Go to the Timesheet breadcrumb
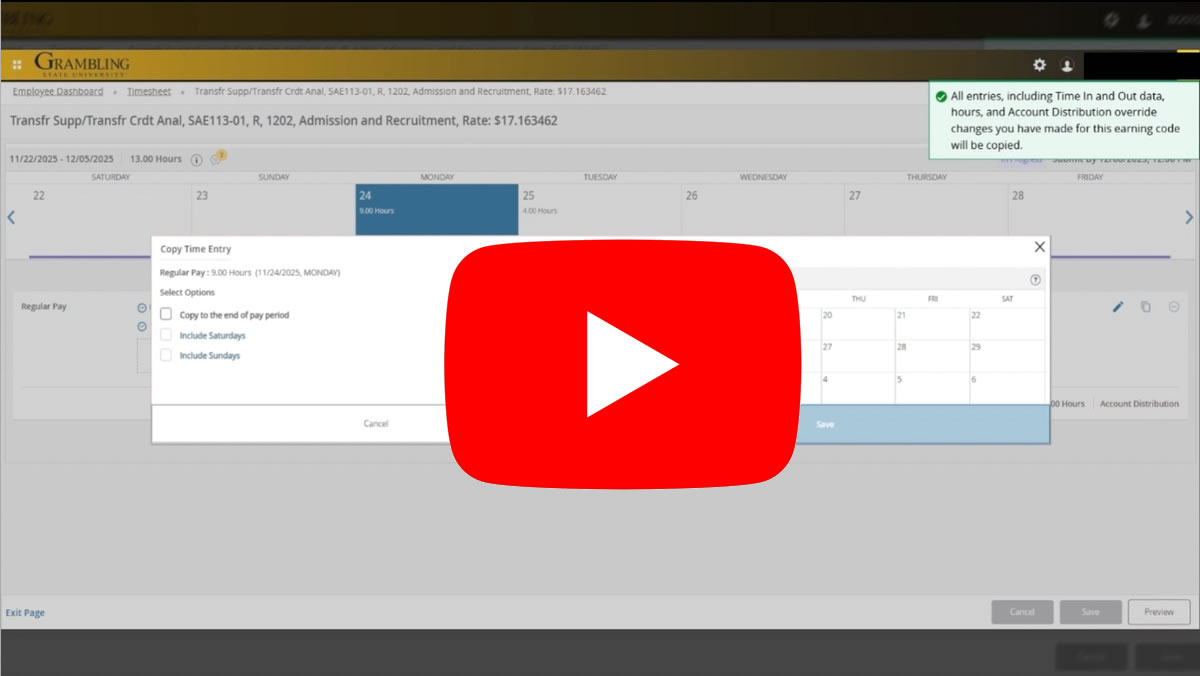This screenshot has height=676, width=1200. [149, 92]
